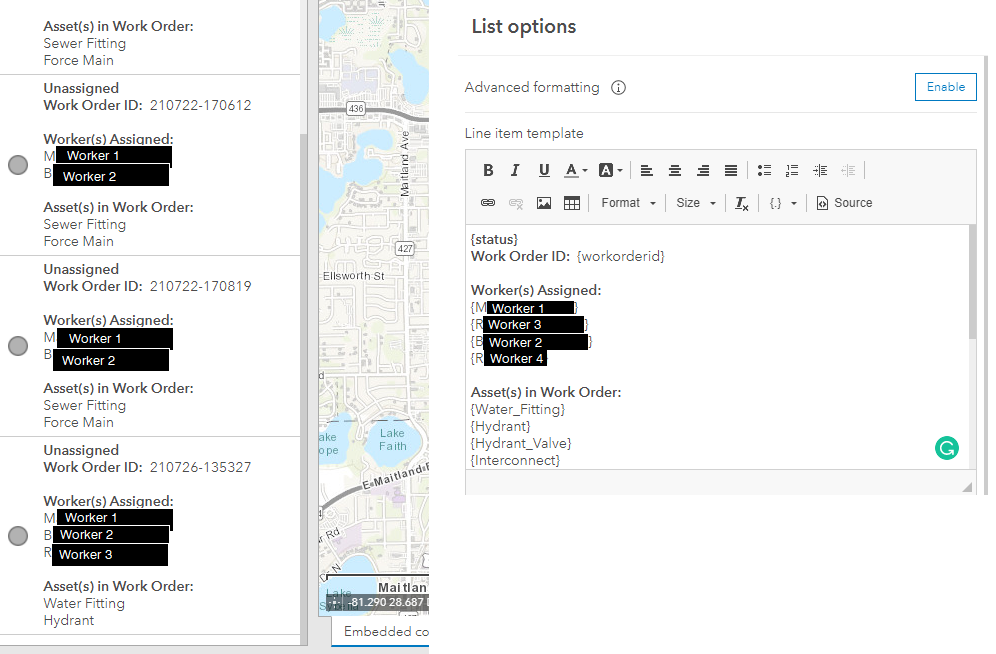Click {Interconnect} placeholder text
Image resolution: width=996 pixels, height=654 pixels.
(x=515, y=460)
